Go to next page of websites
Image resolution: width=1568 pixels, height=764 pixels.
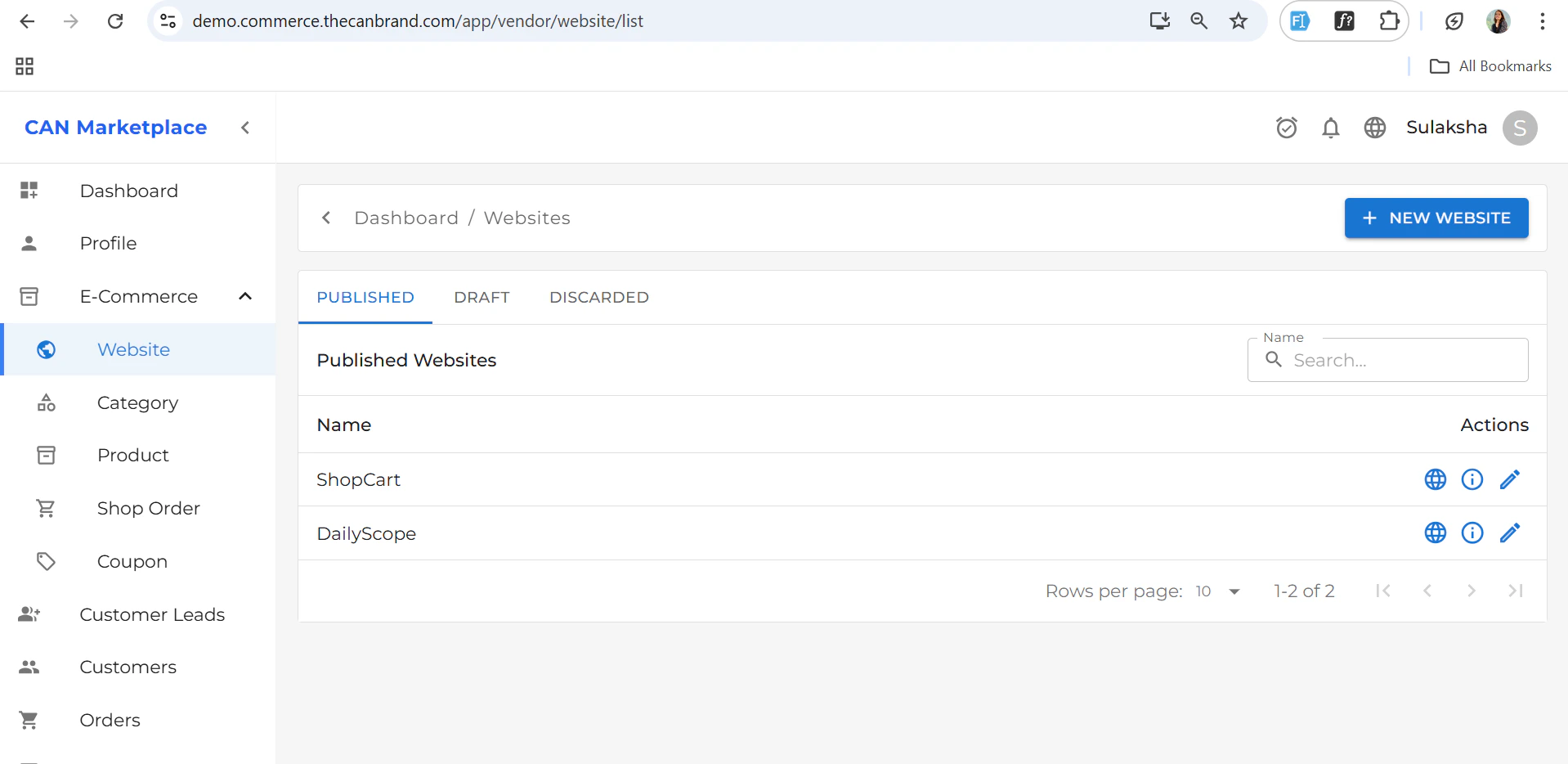point(1472,591)
